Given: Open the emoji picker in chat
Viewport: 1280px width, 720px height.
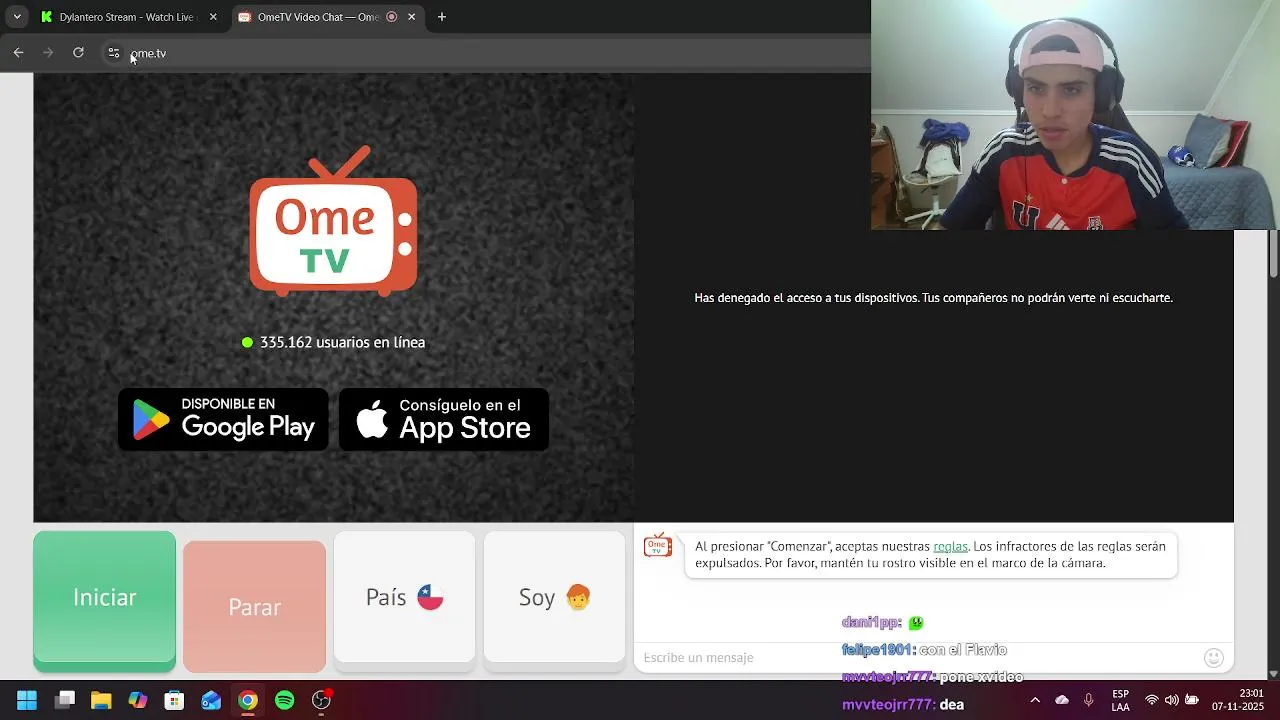Looking at the screenshot, I should click(x=1214, y=657).
